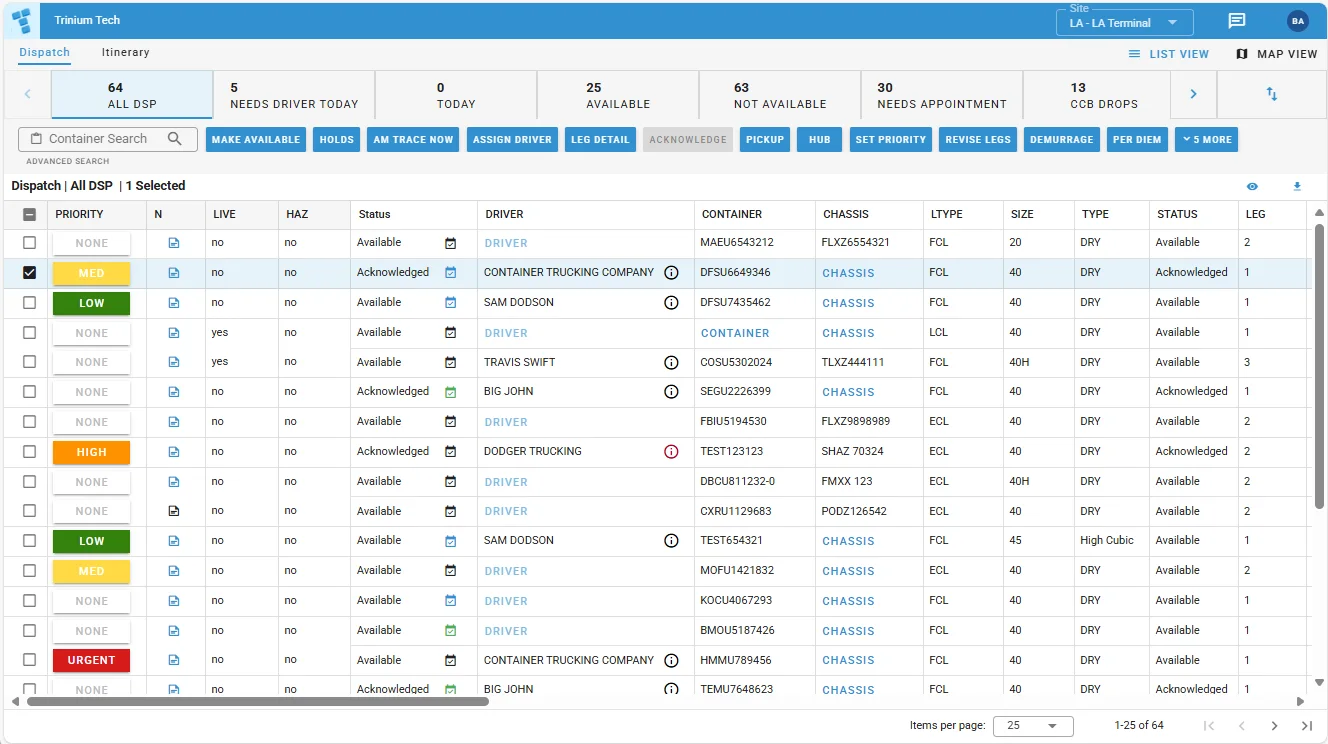Screen dimensions: 1328x744
Task: Switch to Map View
Action: click(x=1277, y=54)
